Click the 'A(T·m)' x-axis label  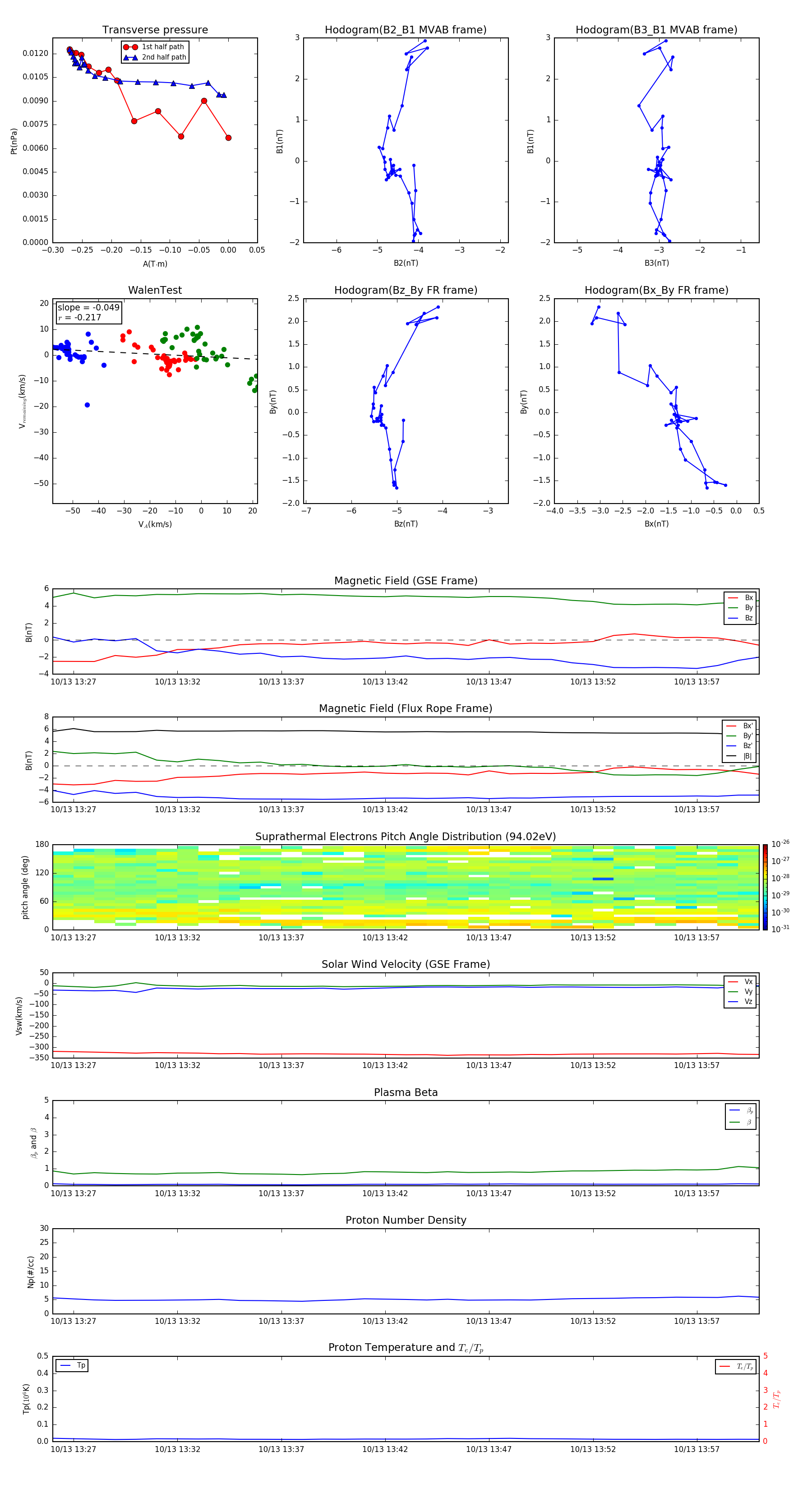point(155,264)
